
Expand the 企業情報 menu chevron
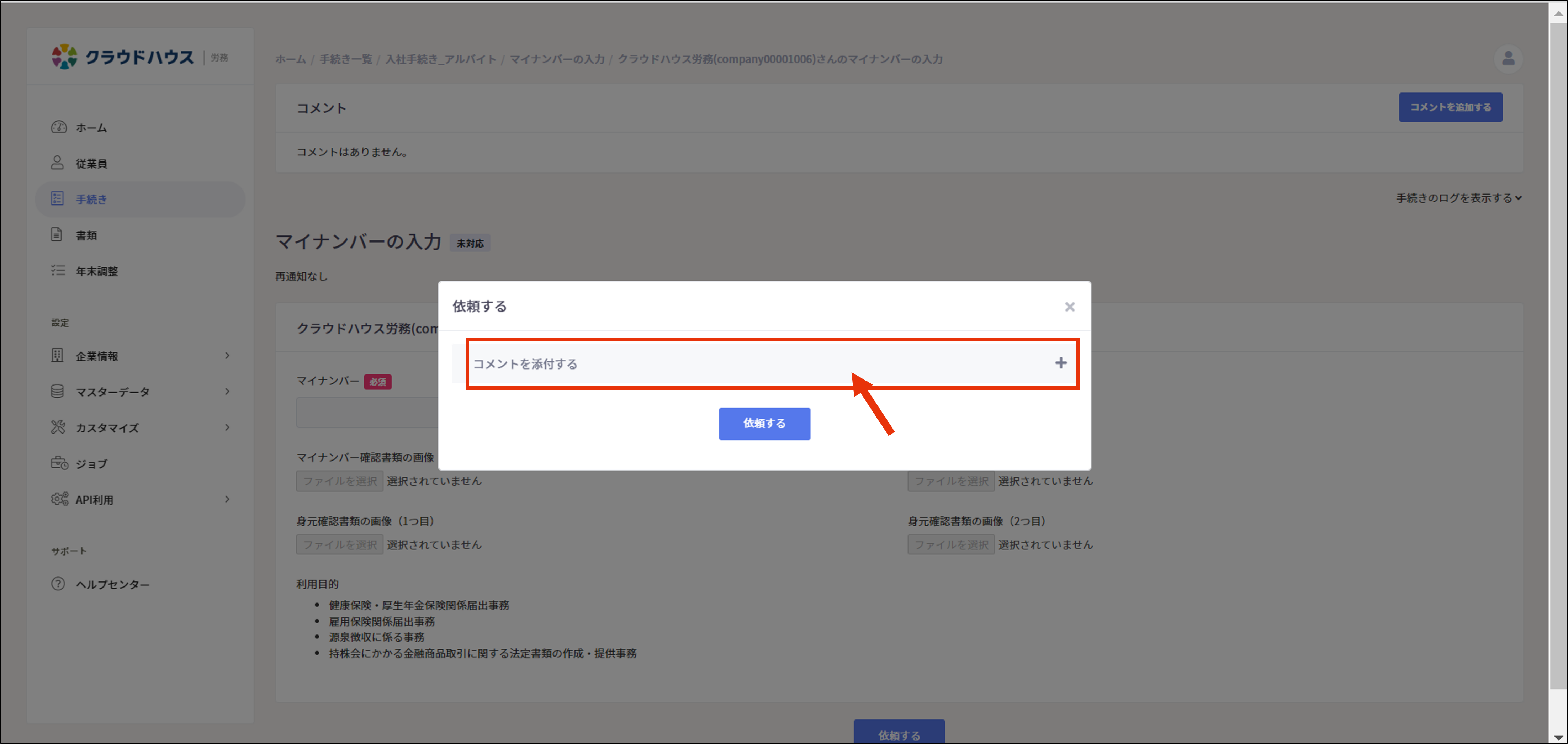point(227,356)
